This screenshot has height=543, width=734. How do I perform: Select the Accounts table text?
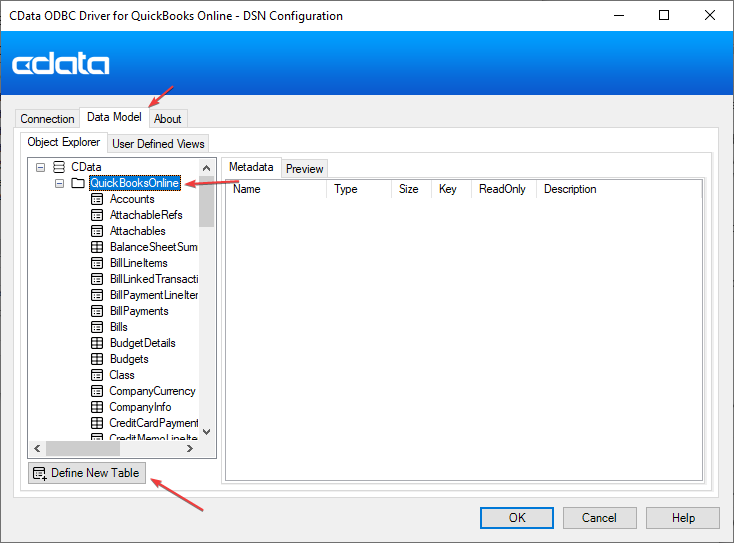132,199
